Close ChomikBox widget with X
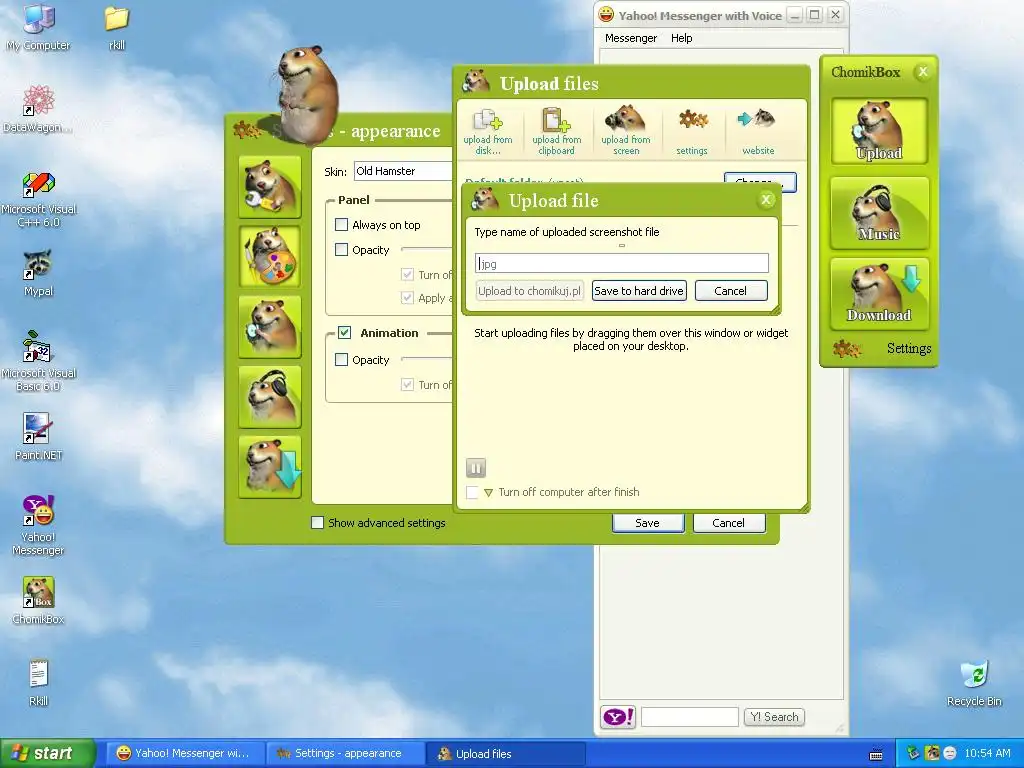This screenshot has height=768, width=1024. (x=923, y=72)
